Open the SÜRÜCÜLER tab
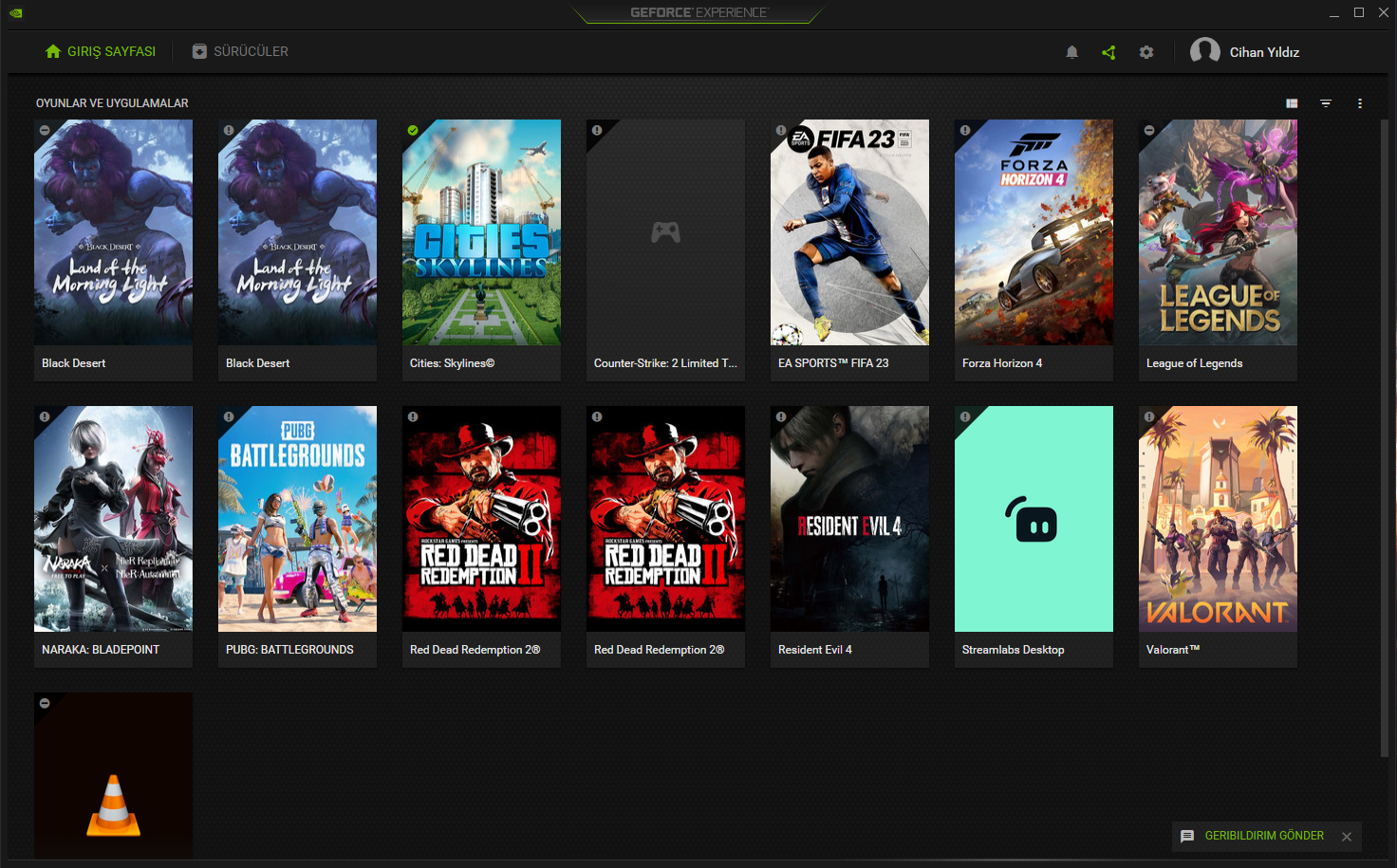Viewport: 1397px width, 868px height. tap(240, 51)
